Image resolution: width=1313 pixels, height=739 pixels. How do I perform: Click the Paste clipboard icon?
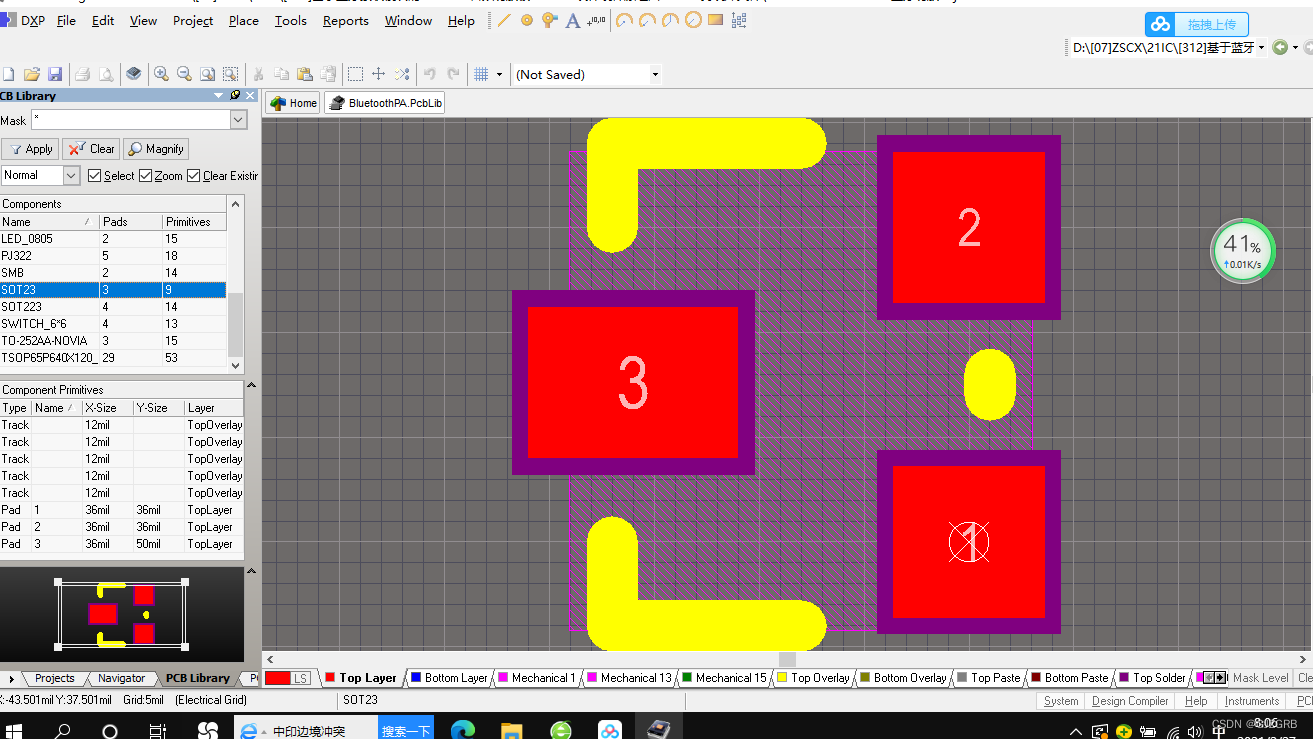click(304, 74)
